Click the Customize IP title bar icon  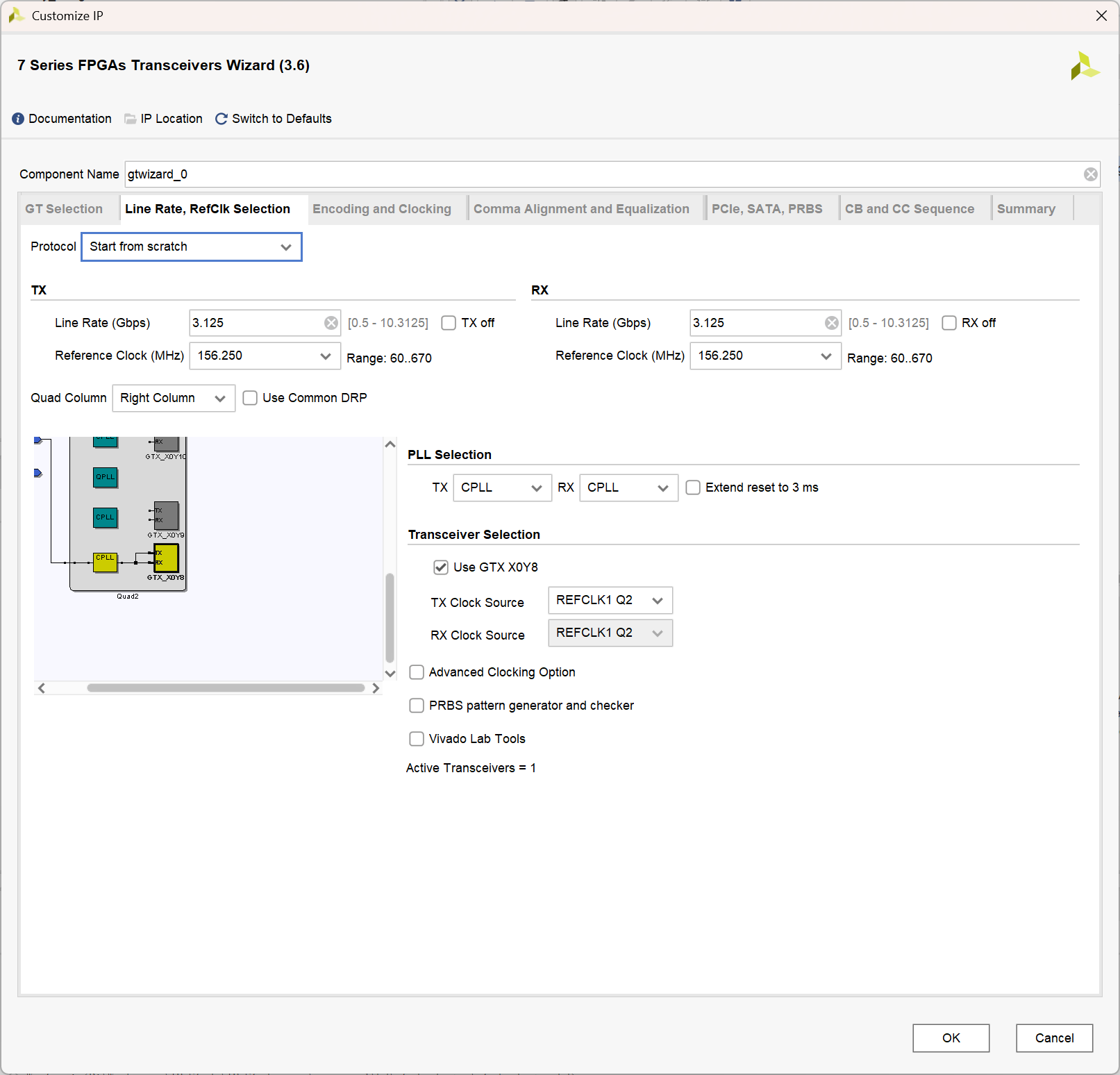point(16,15)
